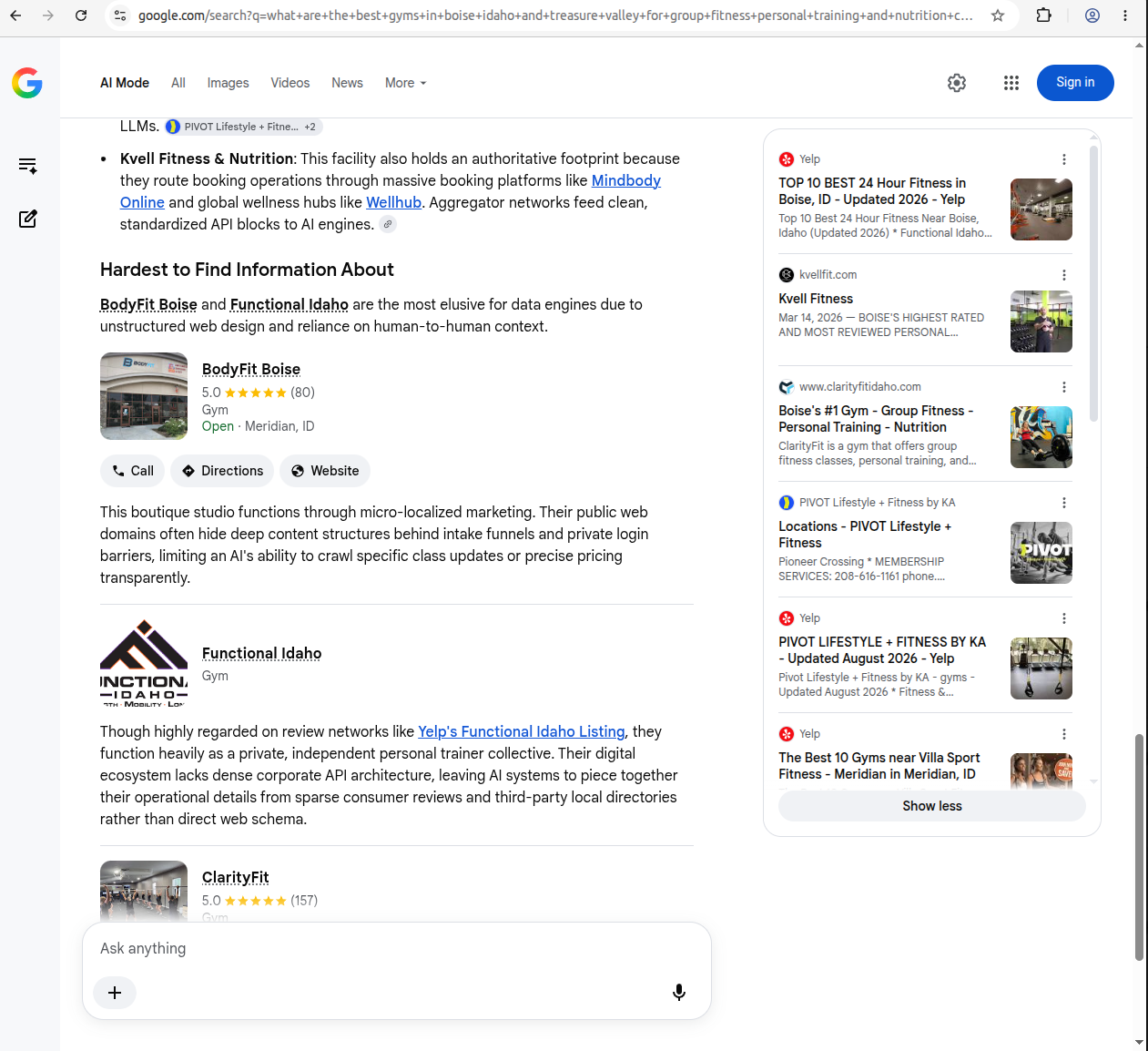Viewport: 1148px width, 1051px height.
Task: Click the Ask anything input field
Action: pos(396,948)
